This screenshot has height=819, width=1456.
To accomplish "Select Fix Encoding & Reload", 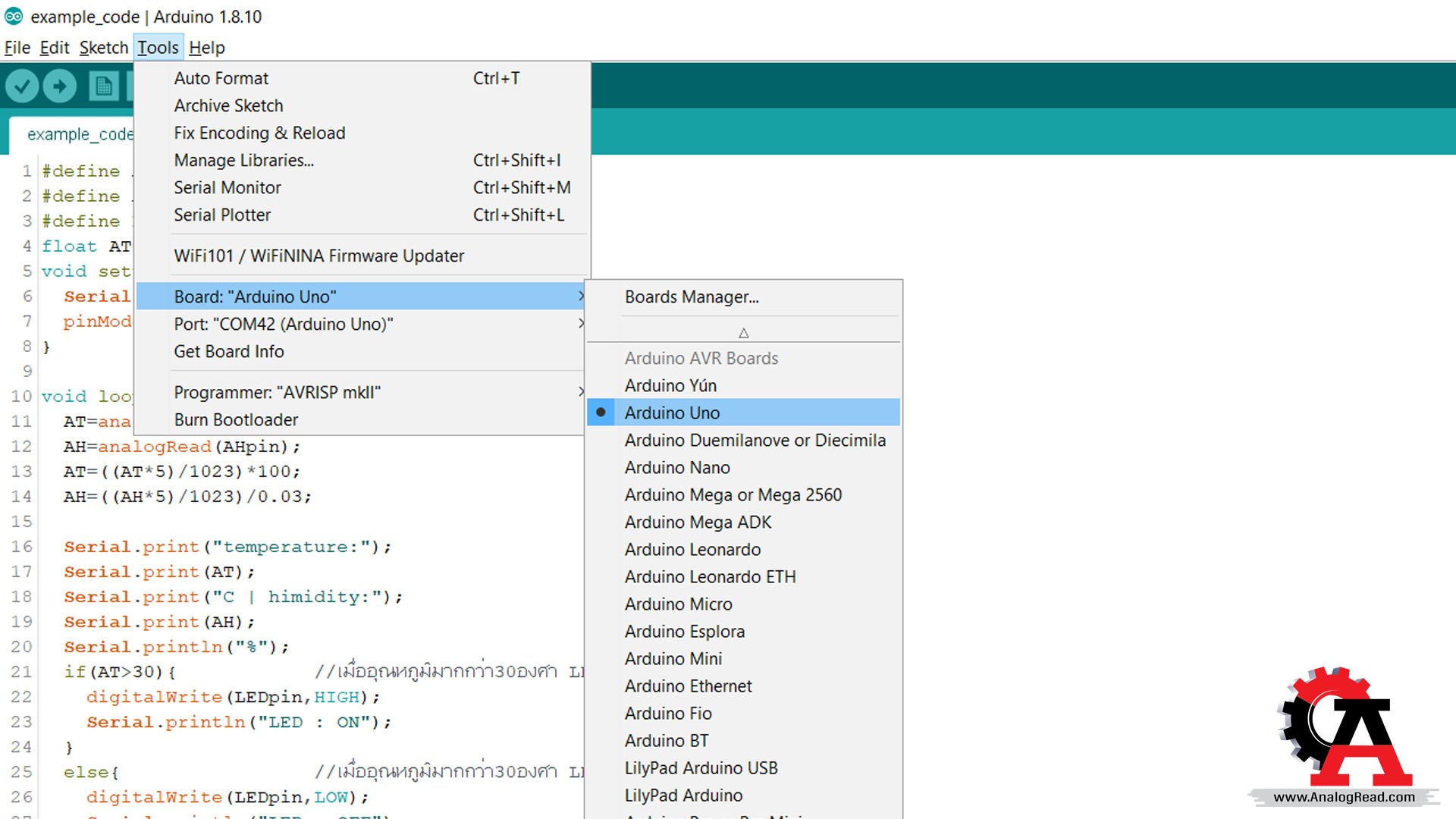I will click(362, 133).
